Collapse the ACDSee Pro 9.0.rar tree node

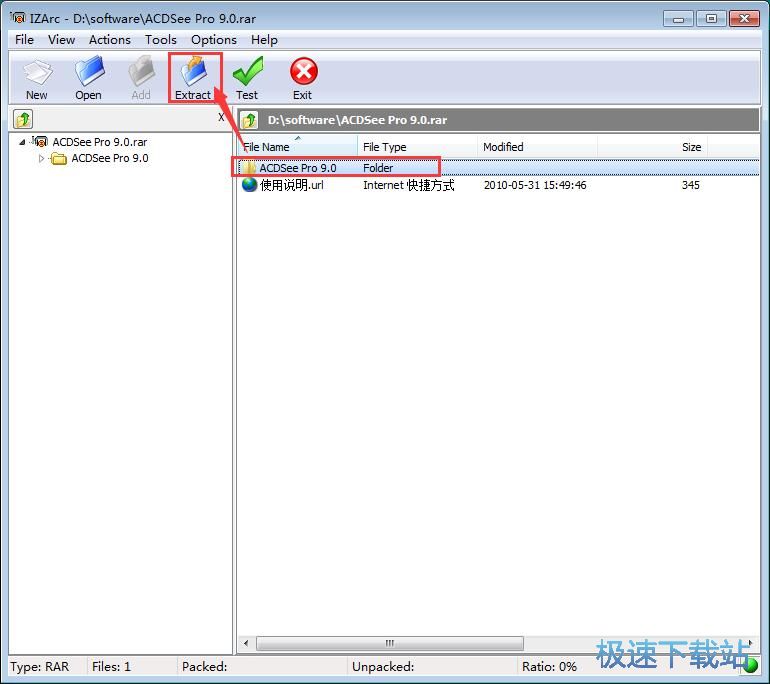(22, 142)
